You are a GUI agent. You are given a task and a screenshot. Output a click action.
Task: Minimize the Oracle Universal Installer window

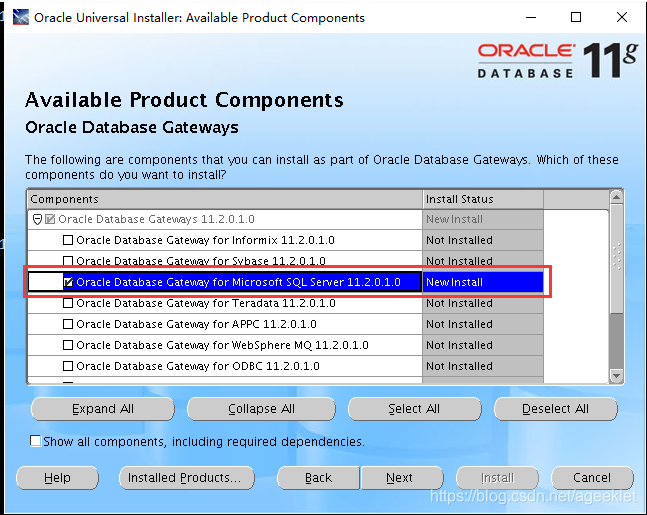tap(531, 17)
